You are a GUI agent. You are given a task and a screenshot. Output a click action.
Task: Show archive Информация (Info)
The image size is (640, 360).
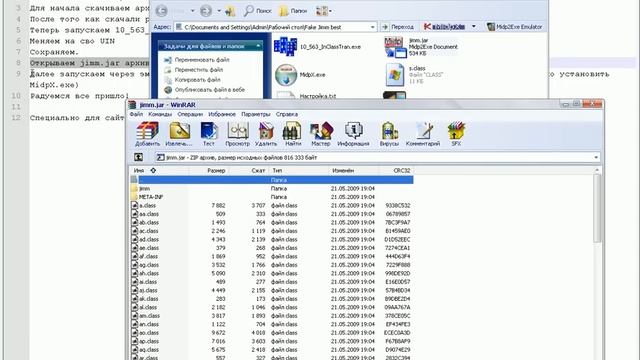[x=353, y=134]
